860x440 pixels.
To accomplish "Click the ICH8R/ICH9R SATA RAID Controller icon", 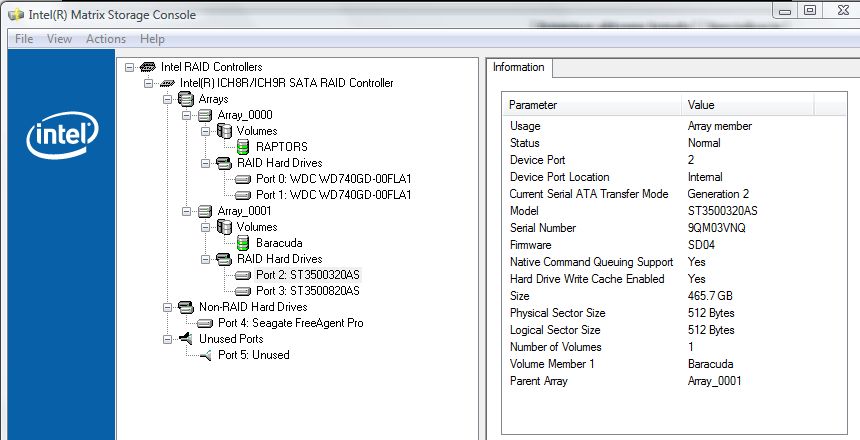I will pos(167,83).
